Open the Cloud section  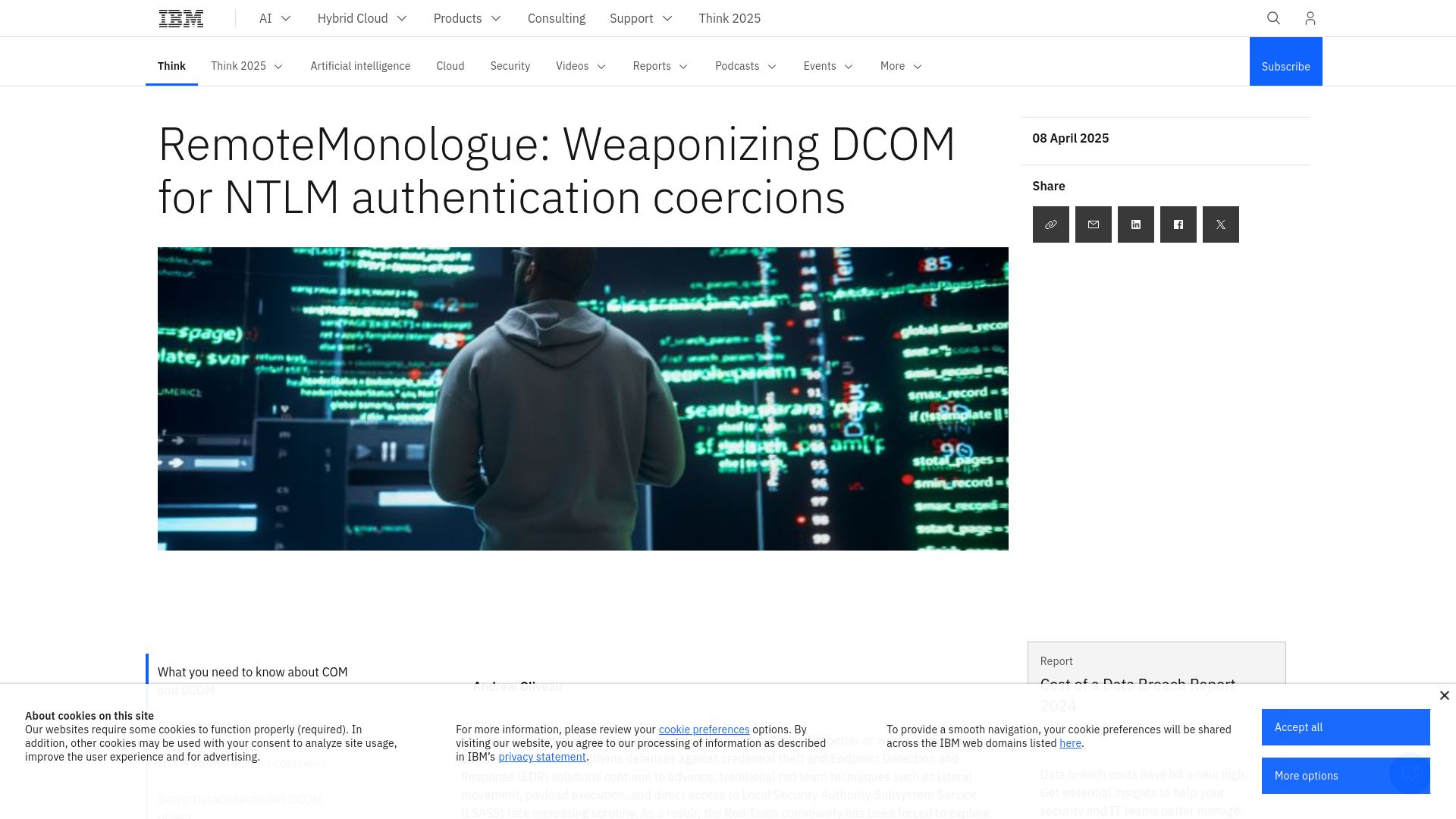click(450, 66)
